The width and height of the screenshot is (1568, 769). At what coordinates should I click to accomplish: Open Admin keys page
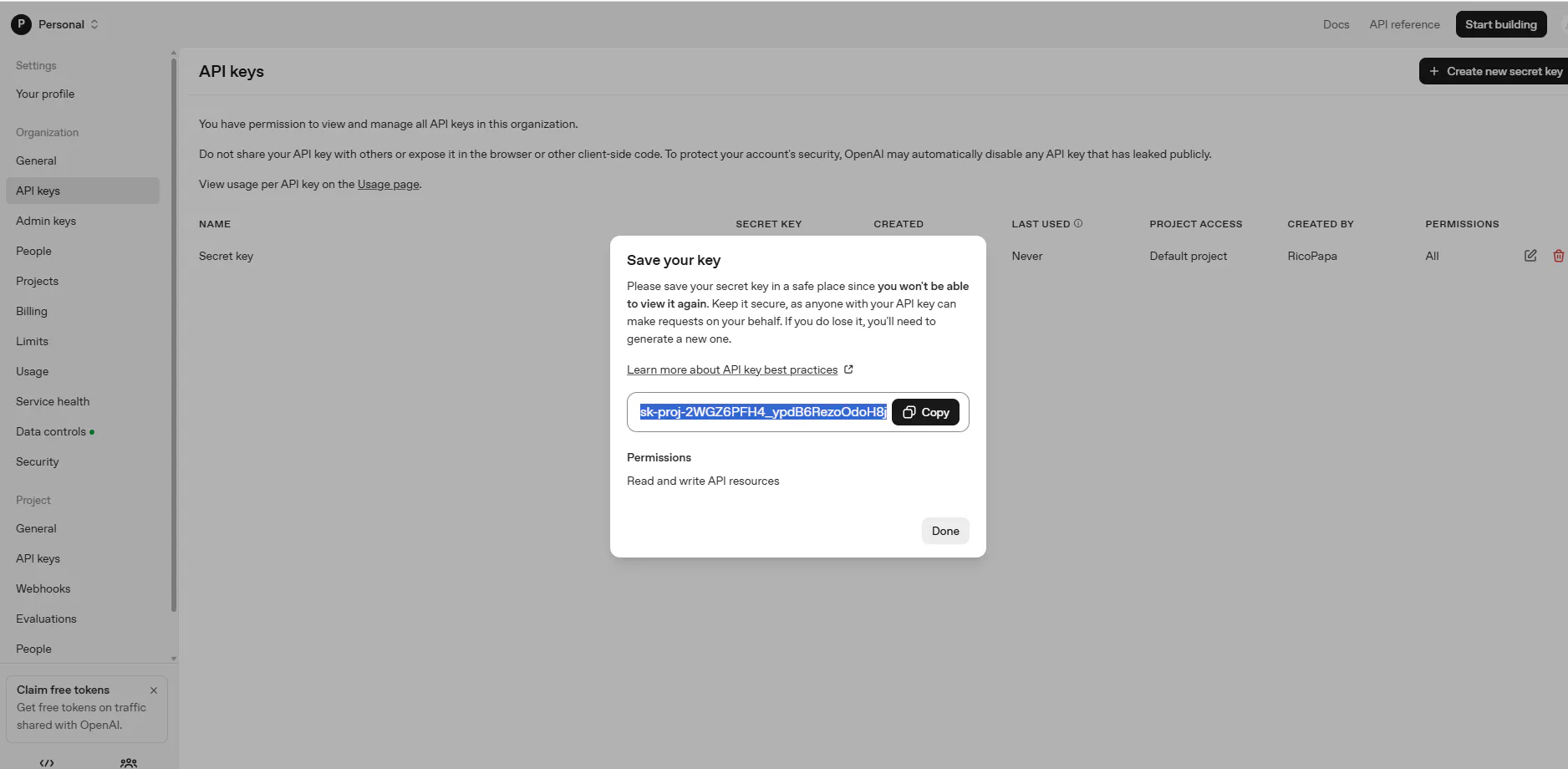(46, 221)
